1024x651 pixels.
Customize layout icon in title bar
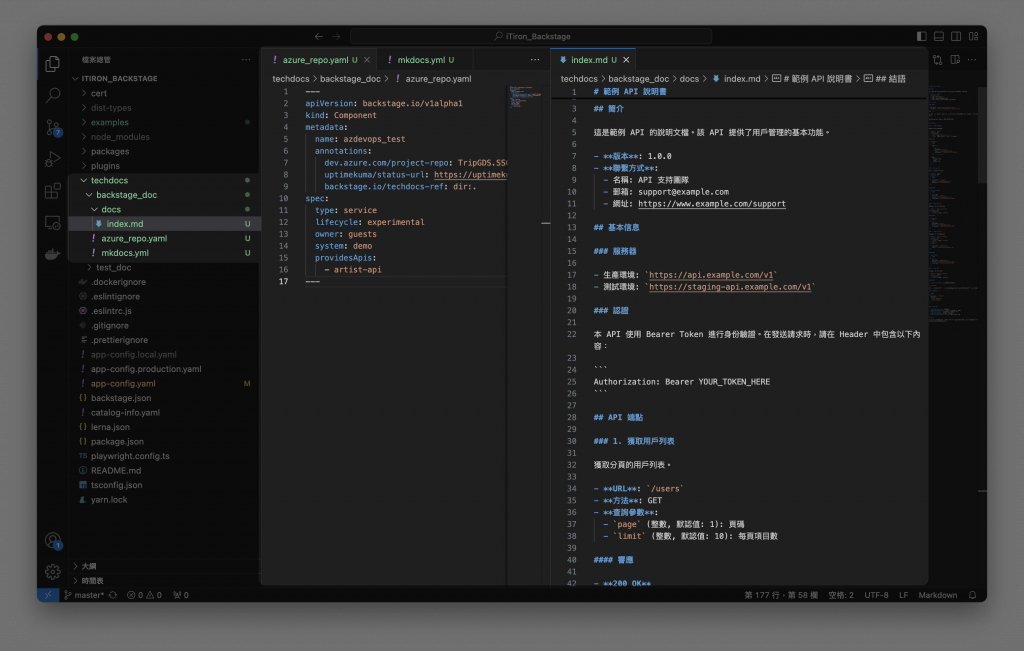pos(973,37)
